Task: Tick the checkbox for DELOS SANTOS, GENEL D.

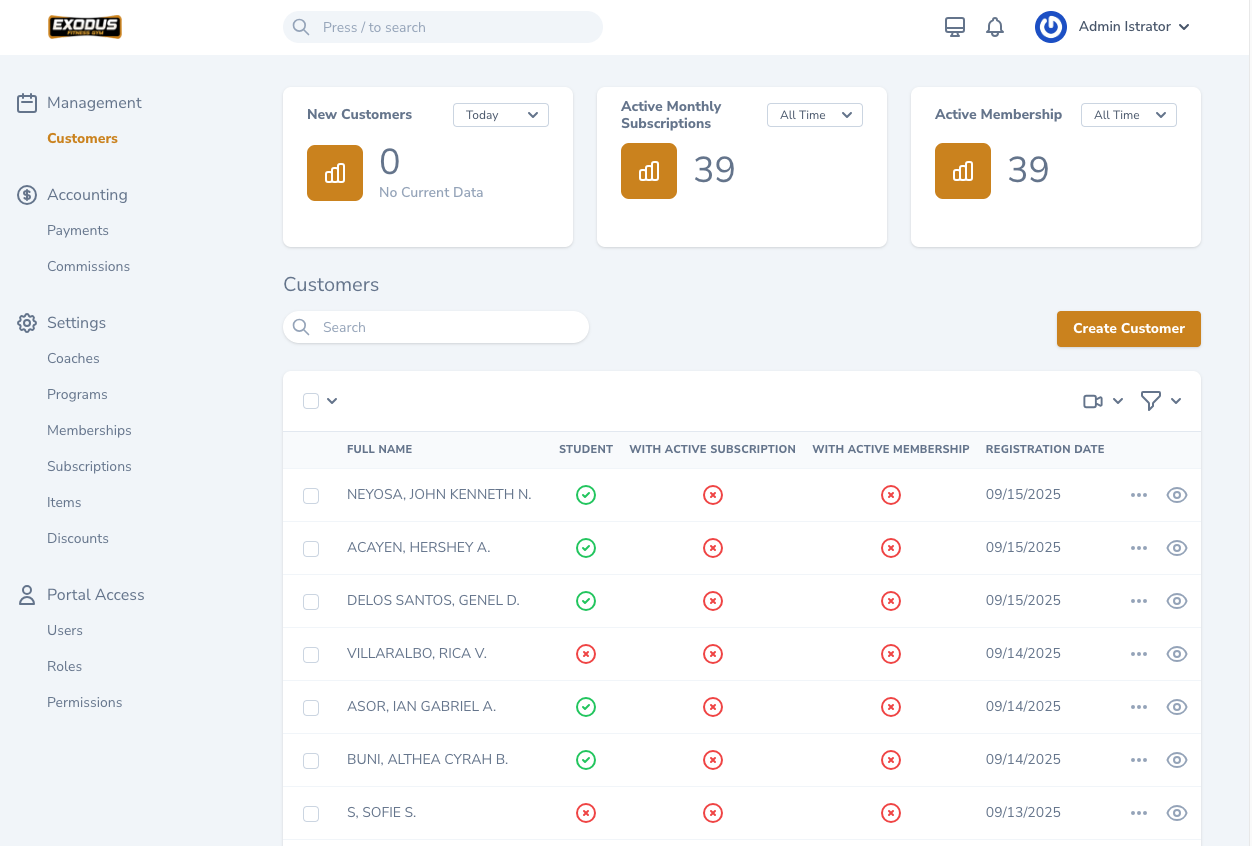Action: point(311,602)
